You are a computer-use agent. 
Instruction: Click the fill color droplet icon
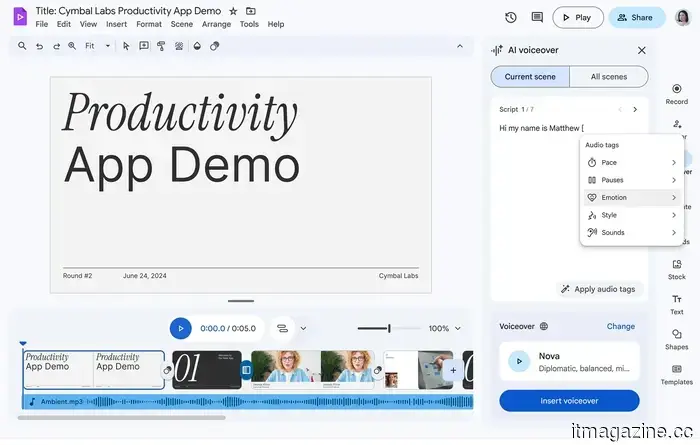pos(197,46)
